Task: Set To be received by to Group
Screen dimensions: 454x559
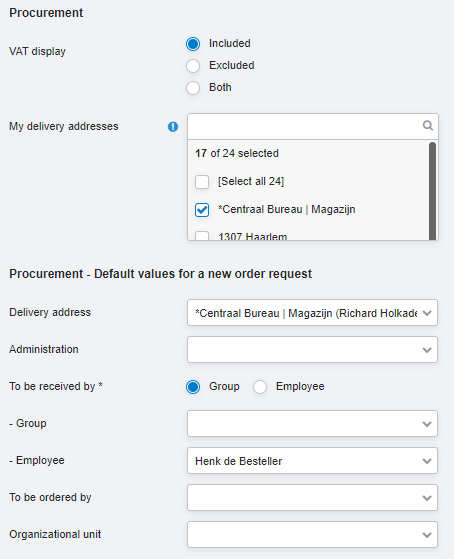Action: [193, 387]
